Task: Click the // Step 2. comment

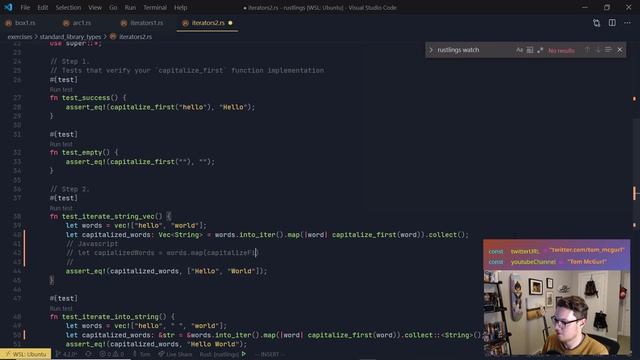Action: click(69, 189)
